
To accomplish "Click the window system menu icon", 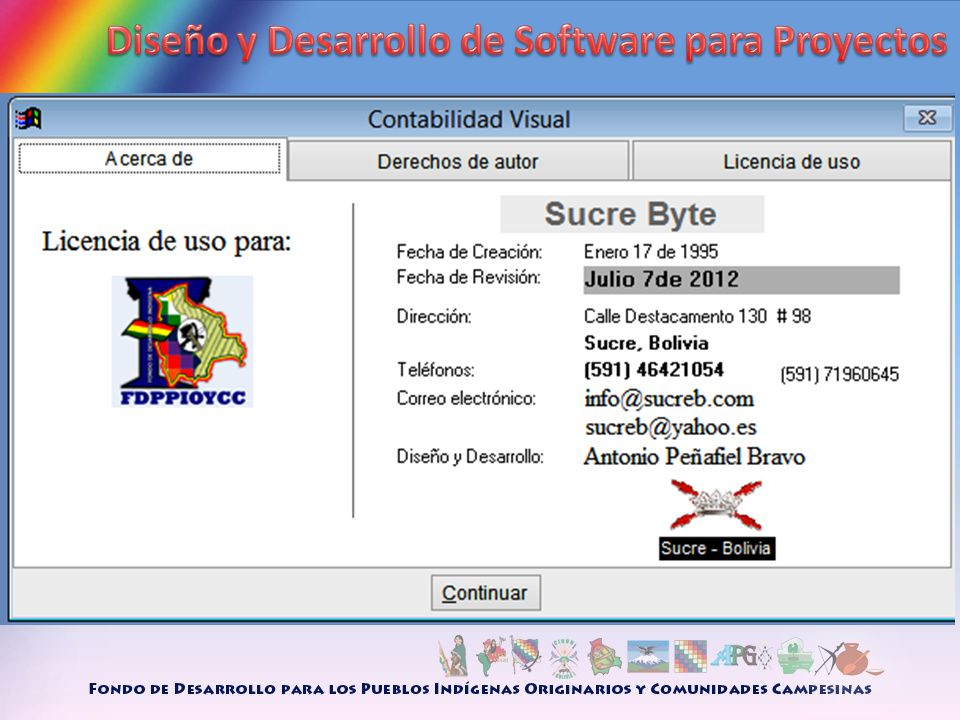I will click(x=28, y=118).
